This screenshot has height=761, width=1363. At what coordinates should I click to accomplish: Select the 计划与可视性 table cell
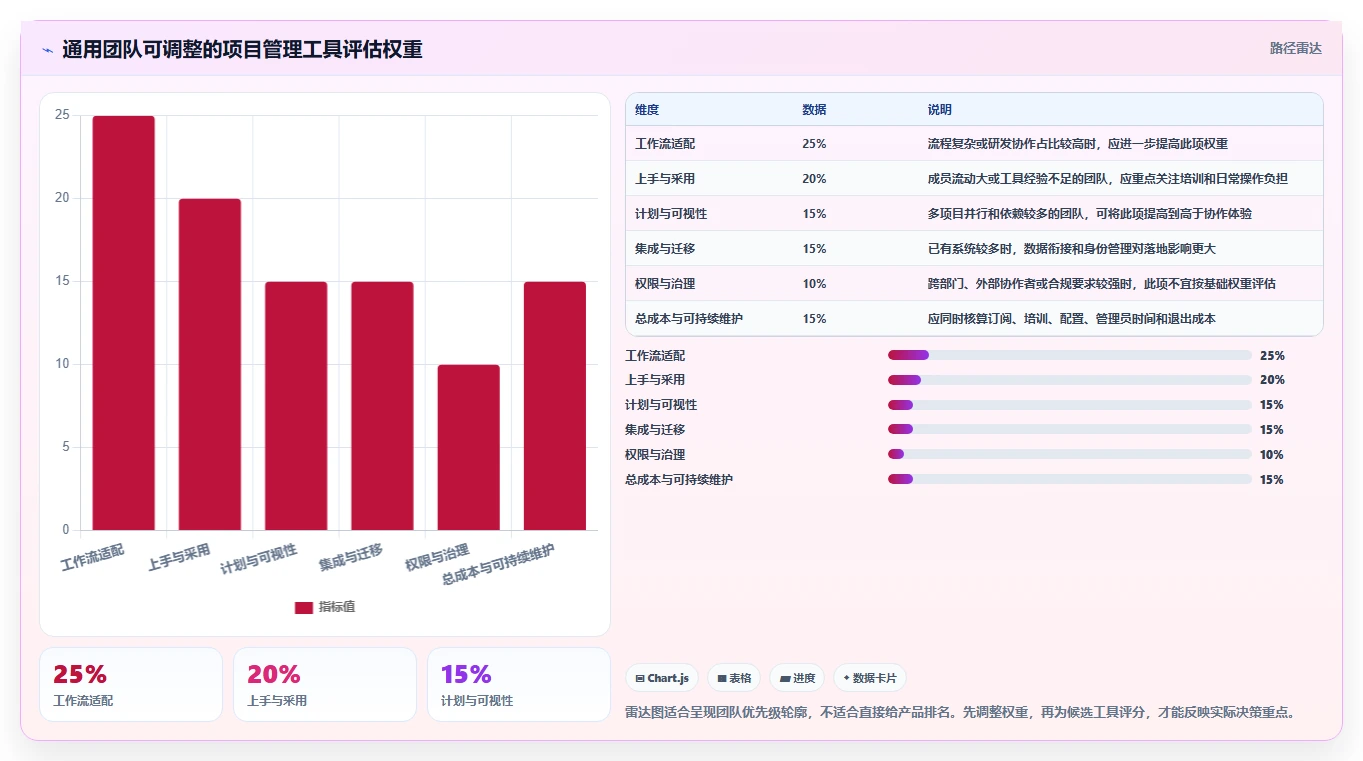click(x=709, y=214)
